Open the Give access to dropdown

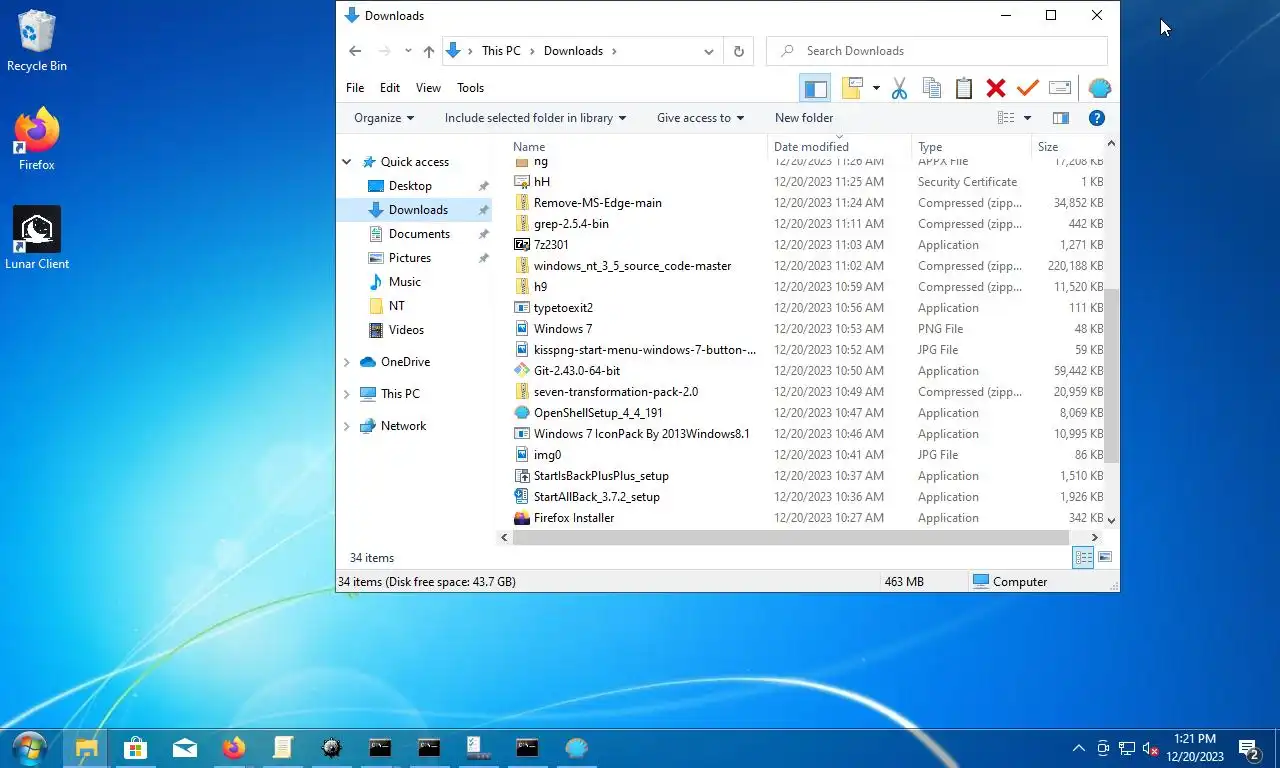pyautogui.click(x=700, y=118)
